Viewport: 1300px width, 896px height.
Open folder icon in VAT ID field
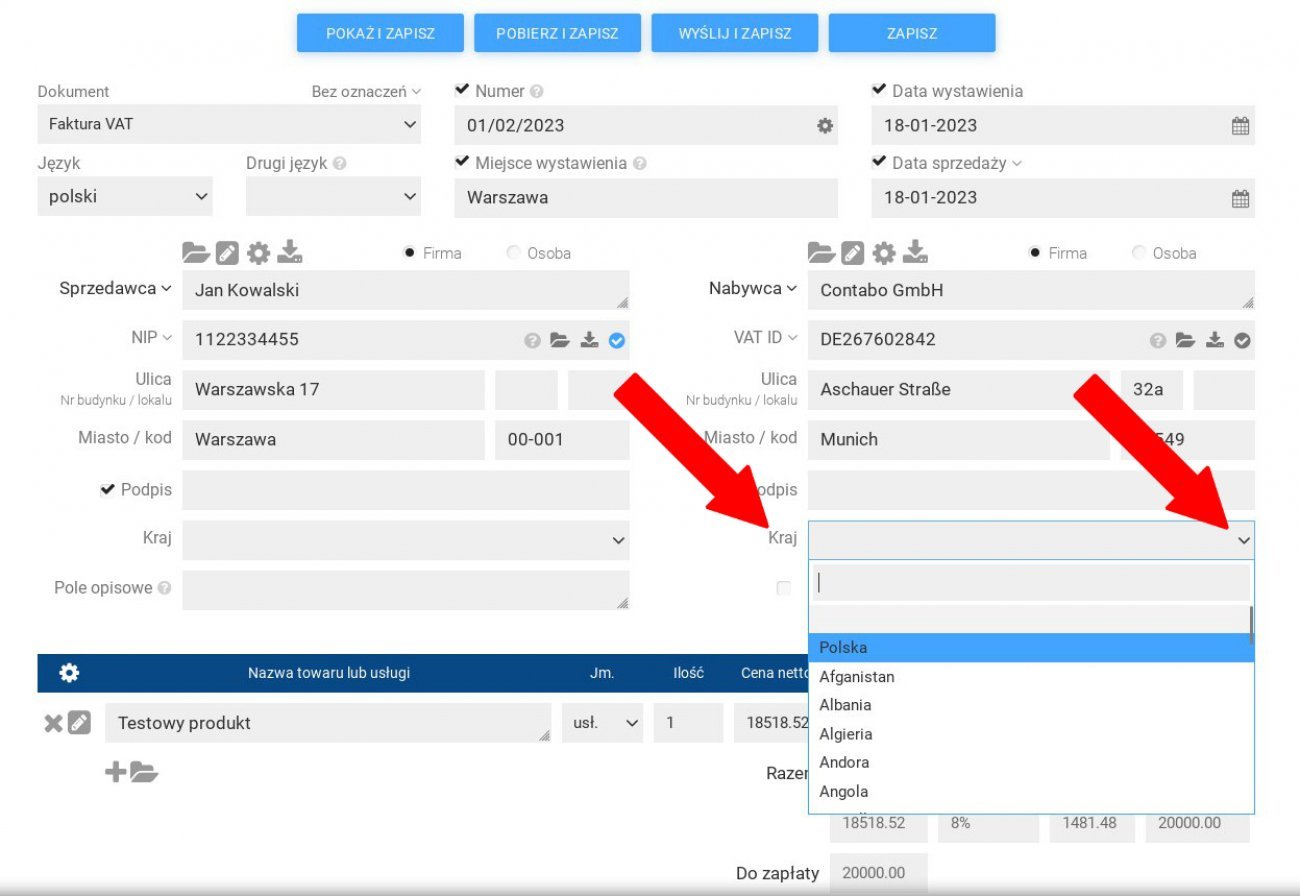click(x=1185, y=340)
